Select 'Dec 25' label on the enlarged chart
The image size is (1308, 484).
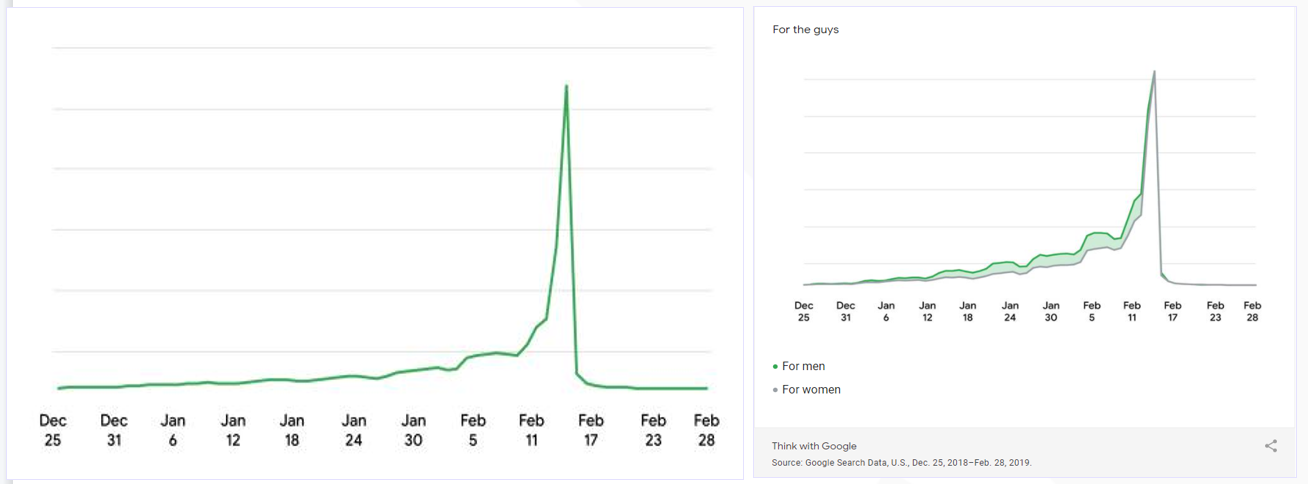[x=53, y=430]
